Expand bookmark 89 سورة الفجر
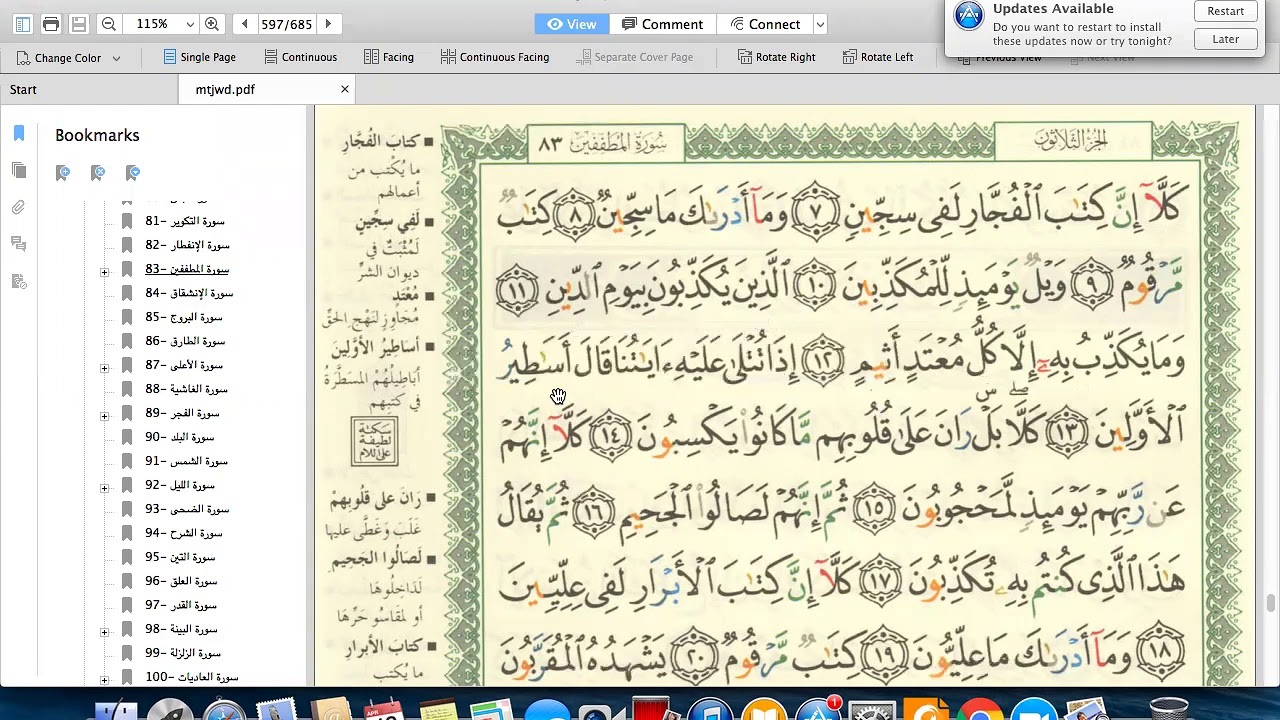The height and width of the screenshot is (720, 1280). (x=104, y=416)
